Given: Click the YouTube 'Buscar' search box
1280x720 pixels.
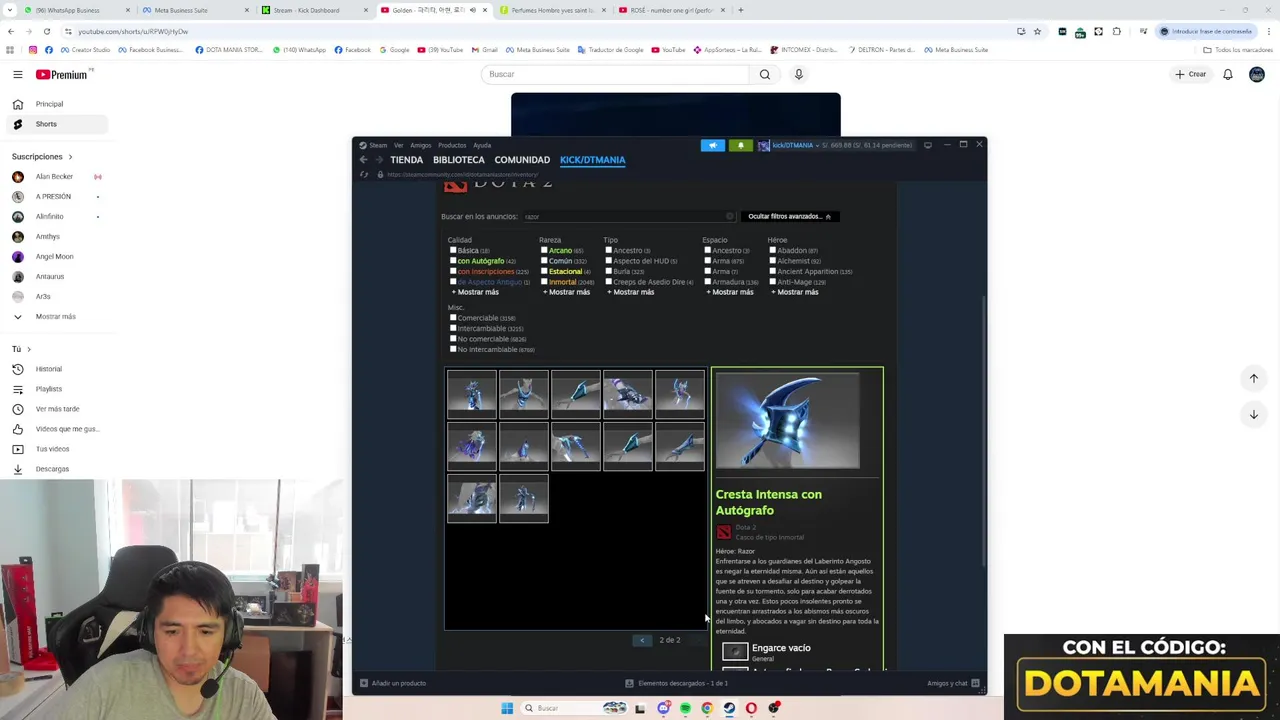Looking at the screenshot, I should click(x=615, y=74).
